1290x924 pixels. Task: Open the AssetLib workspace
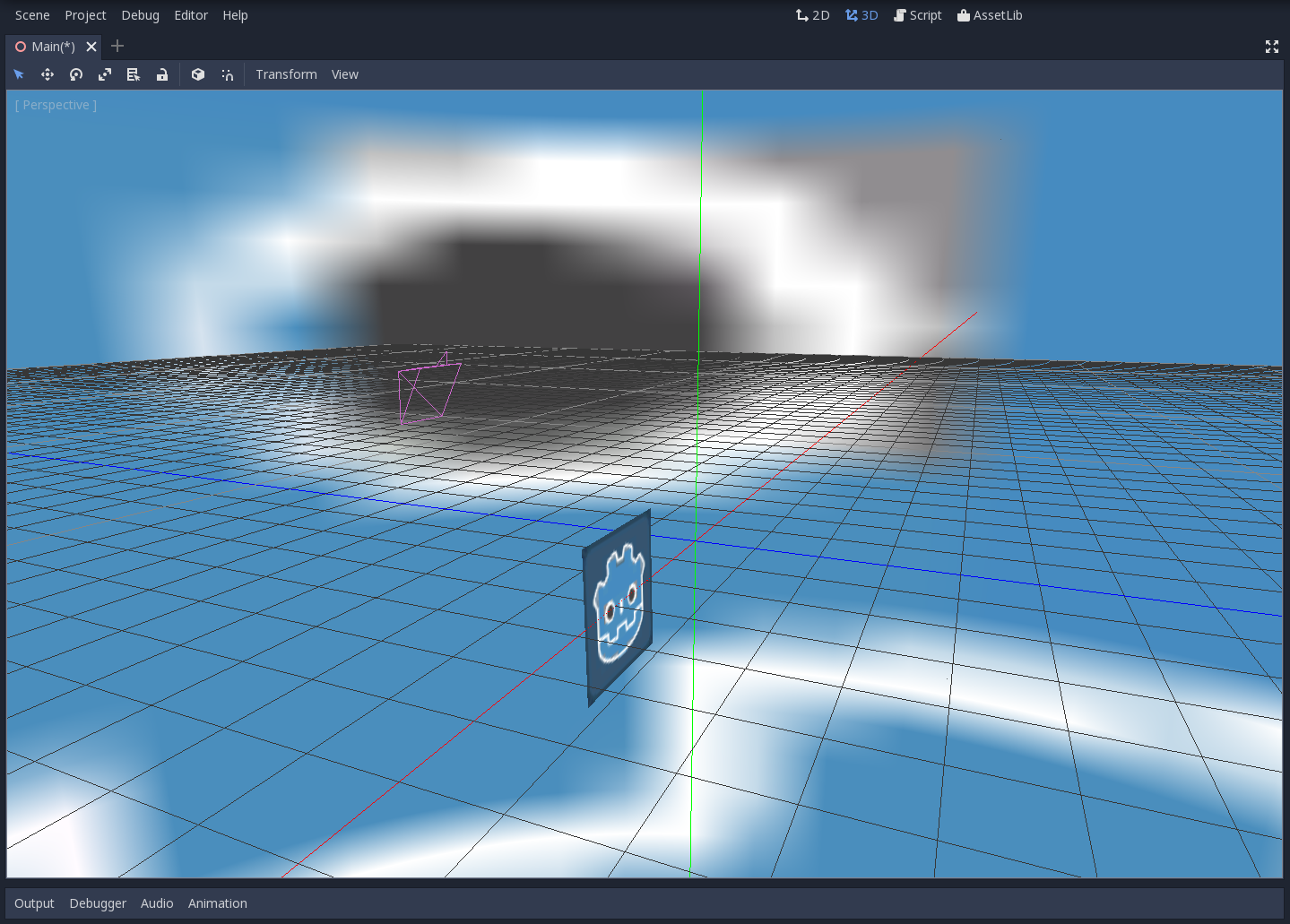pos(990,15)
